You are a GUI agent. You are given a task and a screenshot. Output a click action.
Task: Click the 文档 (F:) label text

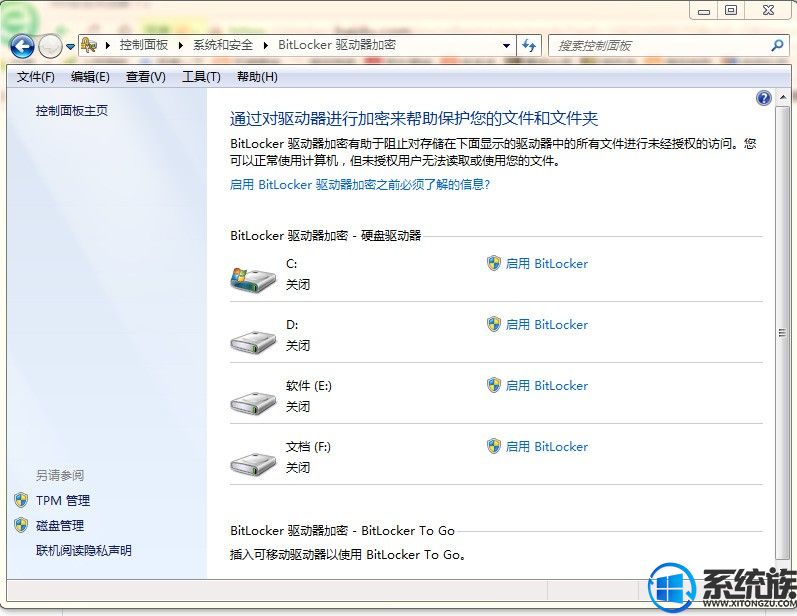point(308,446)
